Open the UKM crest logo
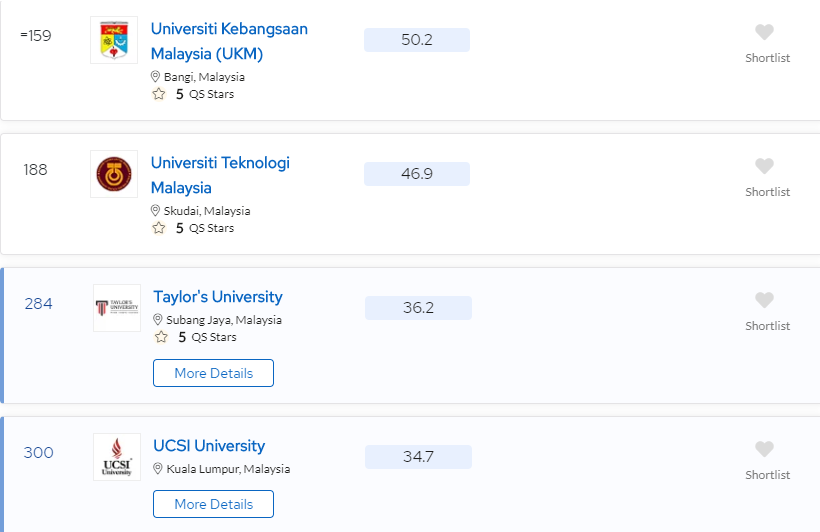820x532 pixels. point(114,40)
